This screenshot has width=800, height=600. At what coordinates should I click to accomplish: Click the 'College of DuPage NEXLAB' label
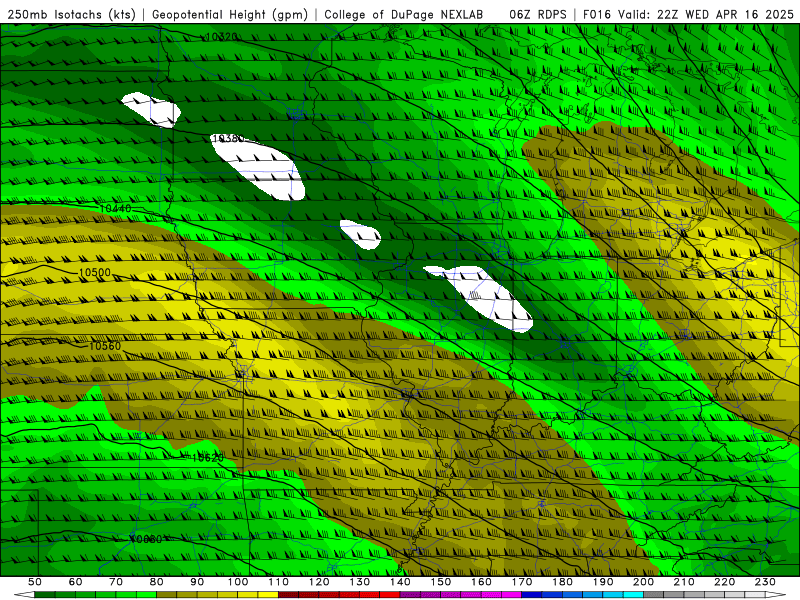tap(404, 15)
